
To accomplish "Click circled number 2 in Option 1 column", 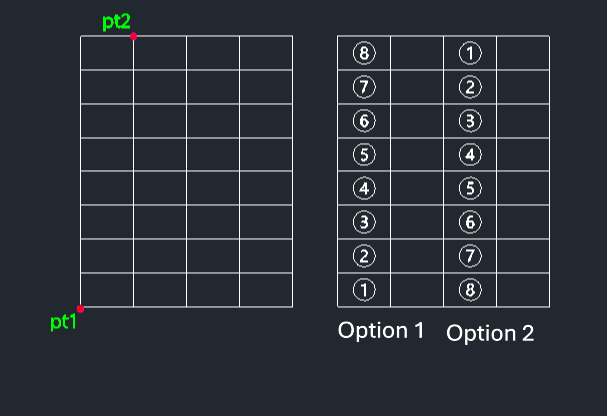I will 364,256.
